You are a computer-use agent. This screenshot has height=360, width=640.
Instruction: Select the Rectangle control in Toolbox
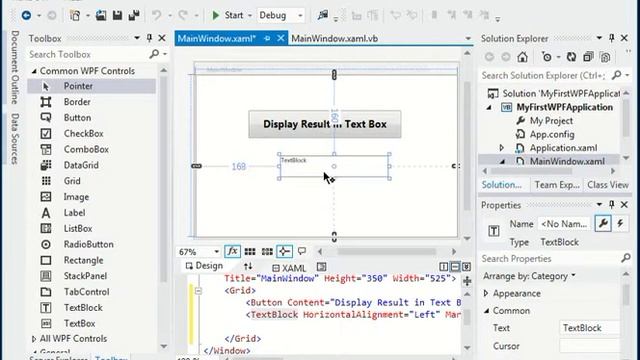click(91, 260)
